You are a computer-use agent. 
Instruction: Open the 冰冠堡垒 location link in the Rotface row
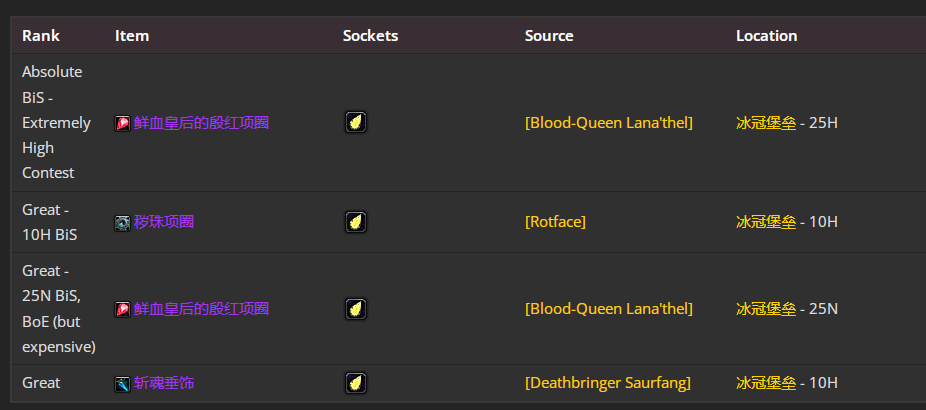766,222
